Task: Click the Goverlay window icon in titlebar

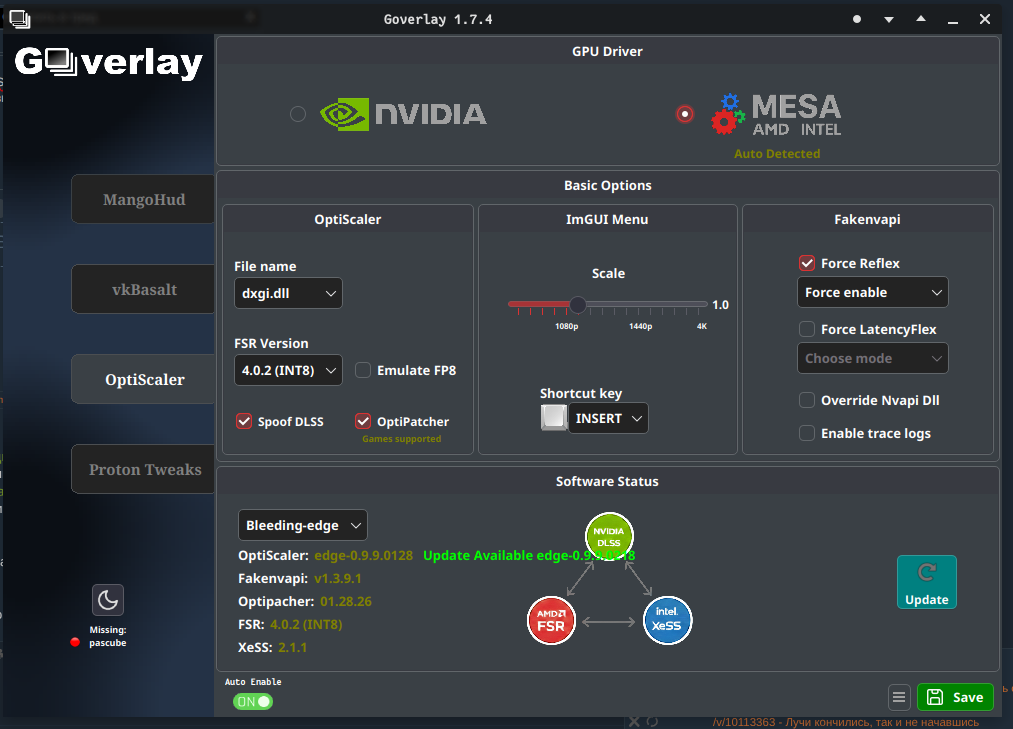Action: point(19,19)
